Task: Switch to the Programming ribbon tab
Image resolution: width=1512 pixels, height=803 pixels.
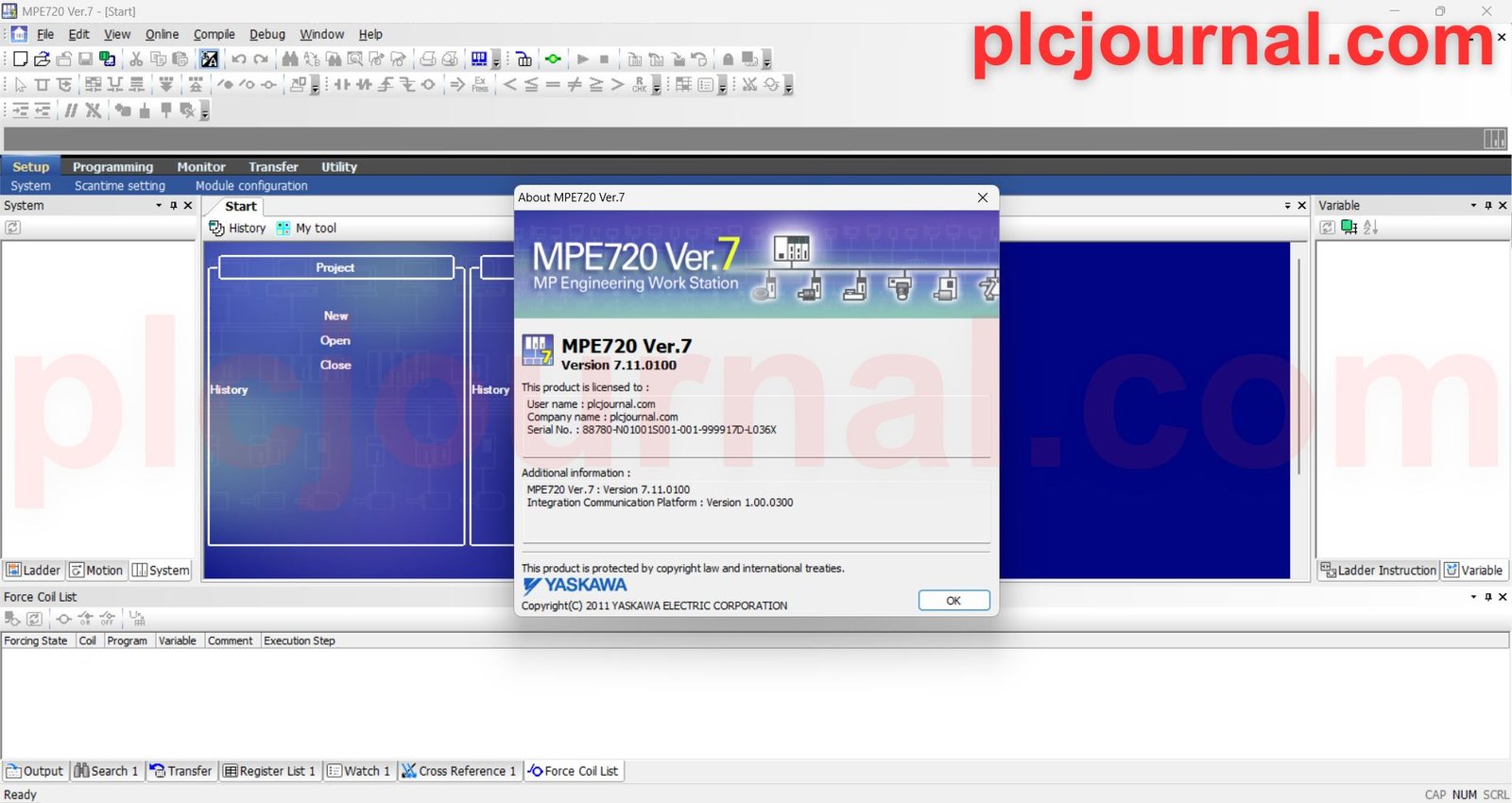Action: [x=112, y=166]
